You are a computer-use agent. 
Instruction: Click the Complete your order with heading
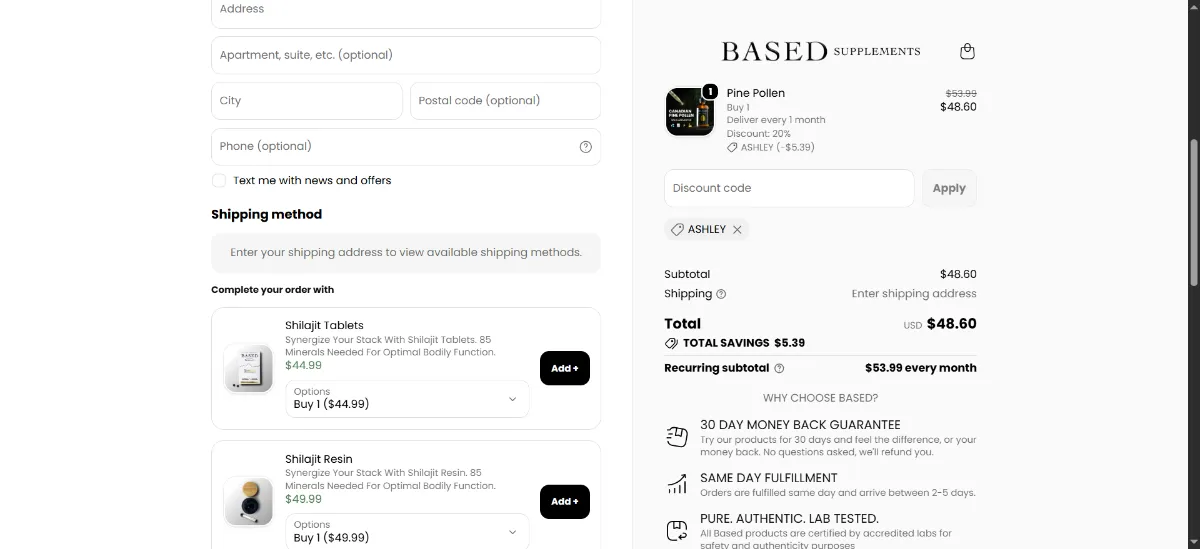click(x=272, y=290)
